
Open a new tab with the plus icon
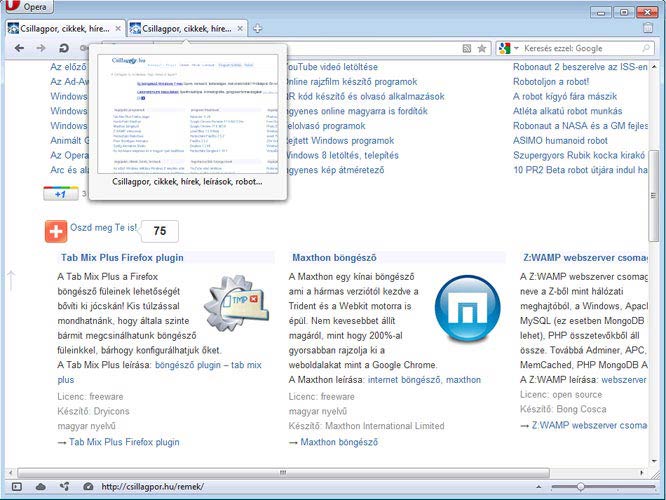[x=257, y=28]
